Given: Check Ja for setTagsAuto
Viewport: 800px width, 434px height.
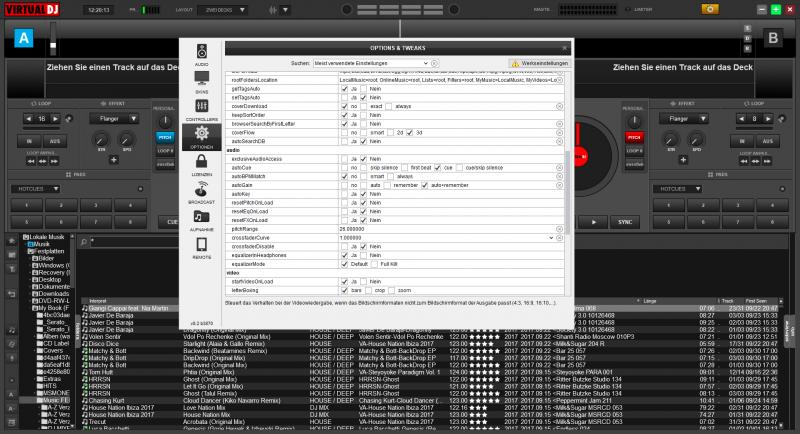Looking at the screenshot, I should 344,97.
